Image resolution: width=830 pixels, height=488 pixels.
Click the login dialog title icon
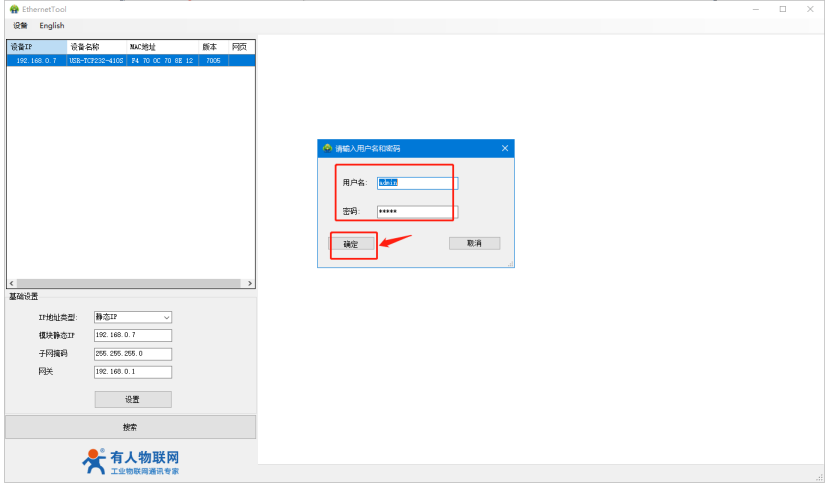click(327, 148)
